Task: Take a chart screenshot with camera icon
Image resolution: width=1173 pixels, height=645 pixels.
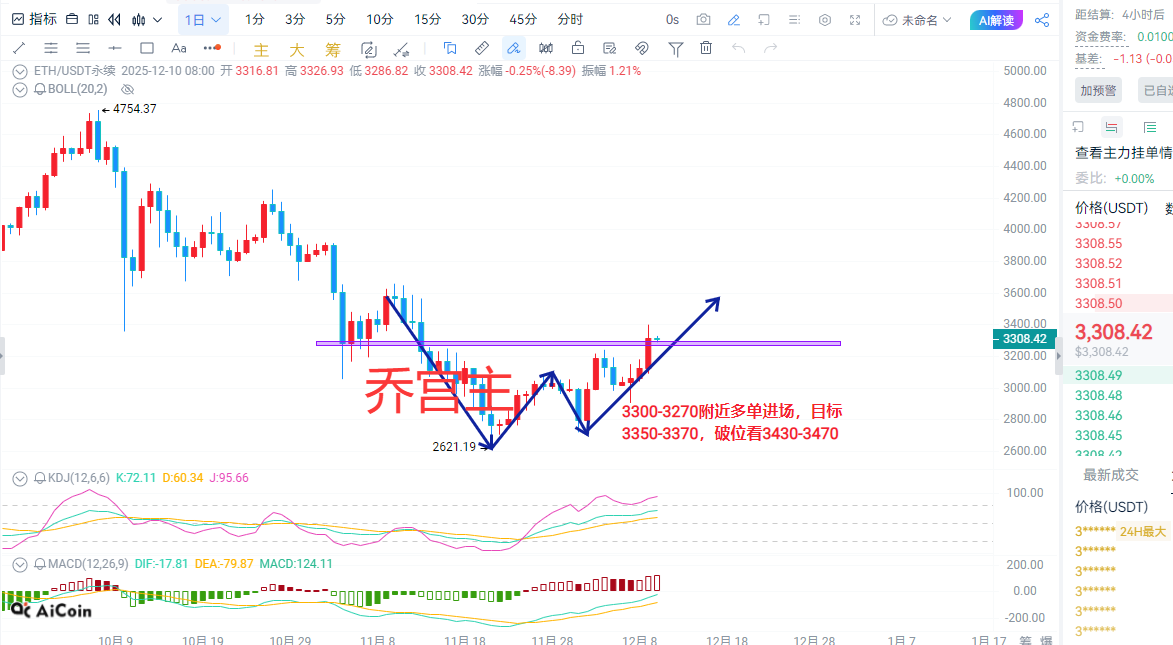Action: pyautogui.click(x=703, y=20)
